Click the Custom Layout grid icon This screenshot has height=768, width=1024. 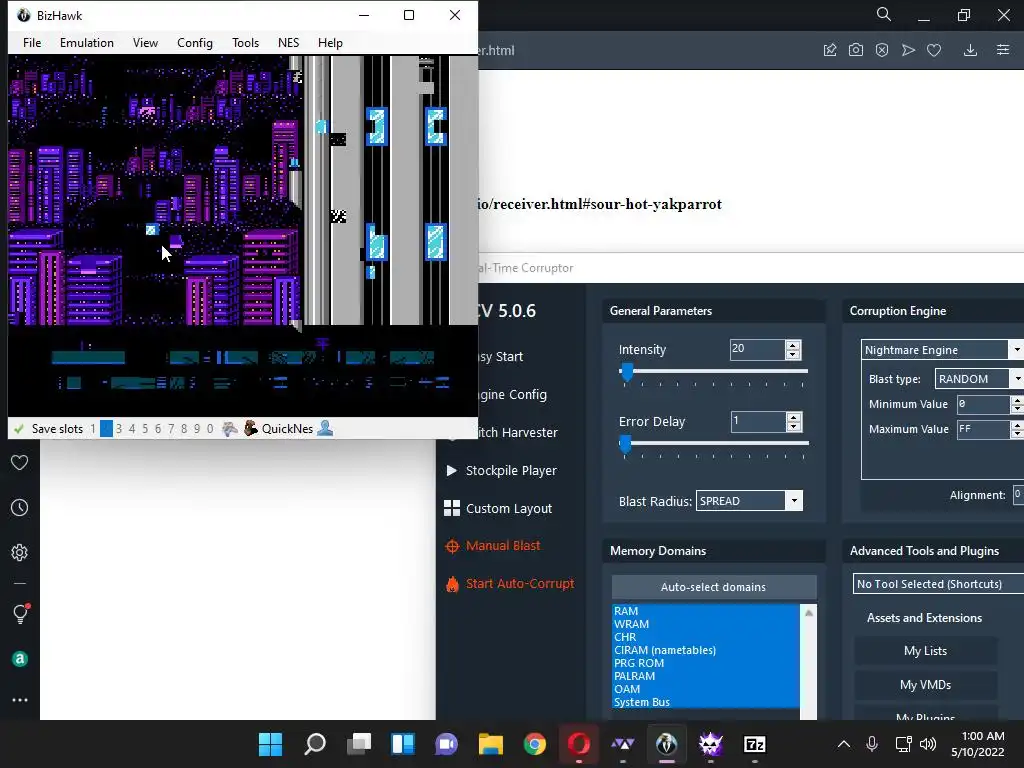451,508
